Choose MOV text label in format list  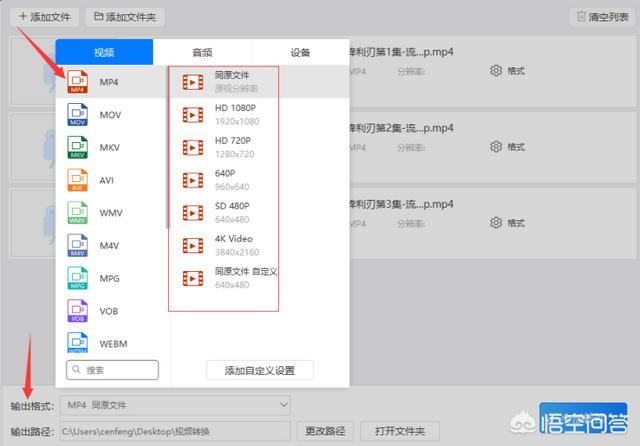click(110, 115)
